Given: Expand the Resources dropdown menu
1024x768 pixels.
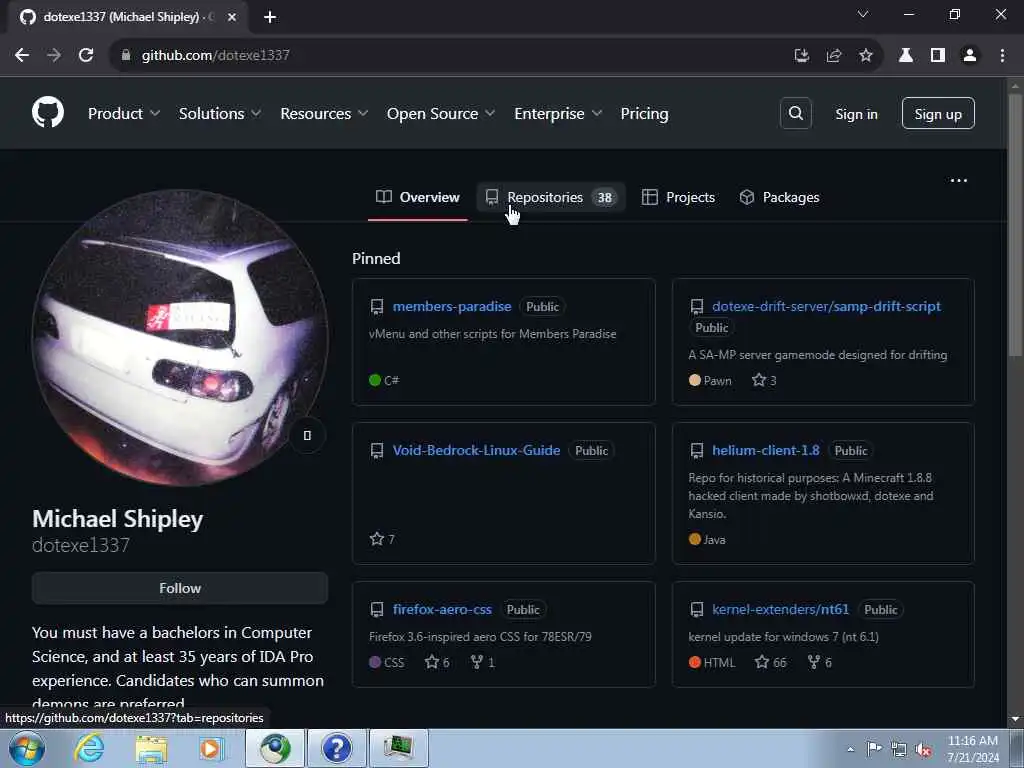Looking at the screenshot, I should point(324,113).
